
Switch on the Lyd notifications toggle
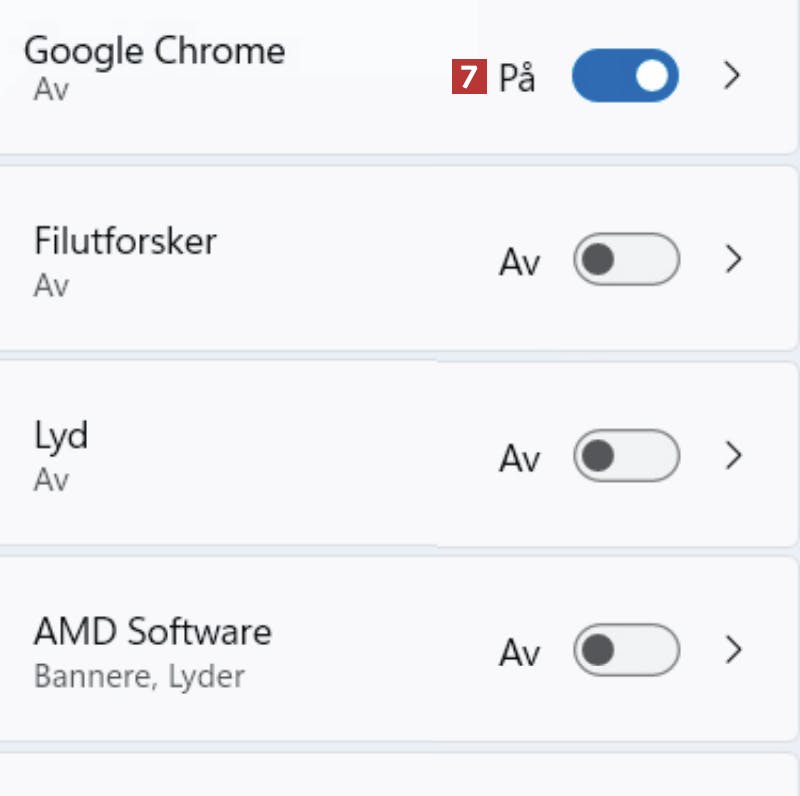click(x=626, y=456)
